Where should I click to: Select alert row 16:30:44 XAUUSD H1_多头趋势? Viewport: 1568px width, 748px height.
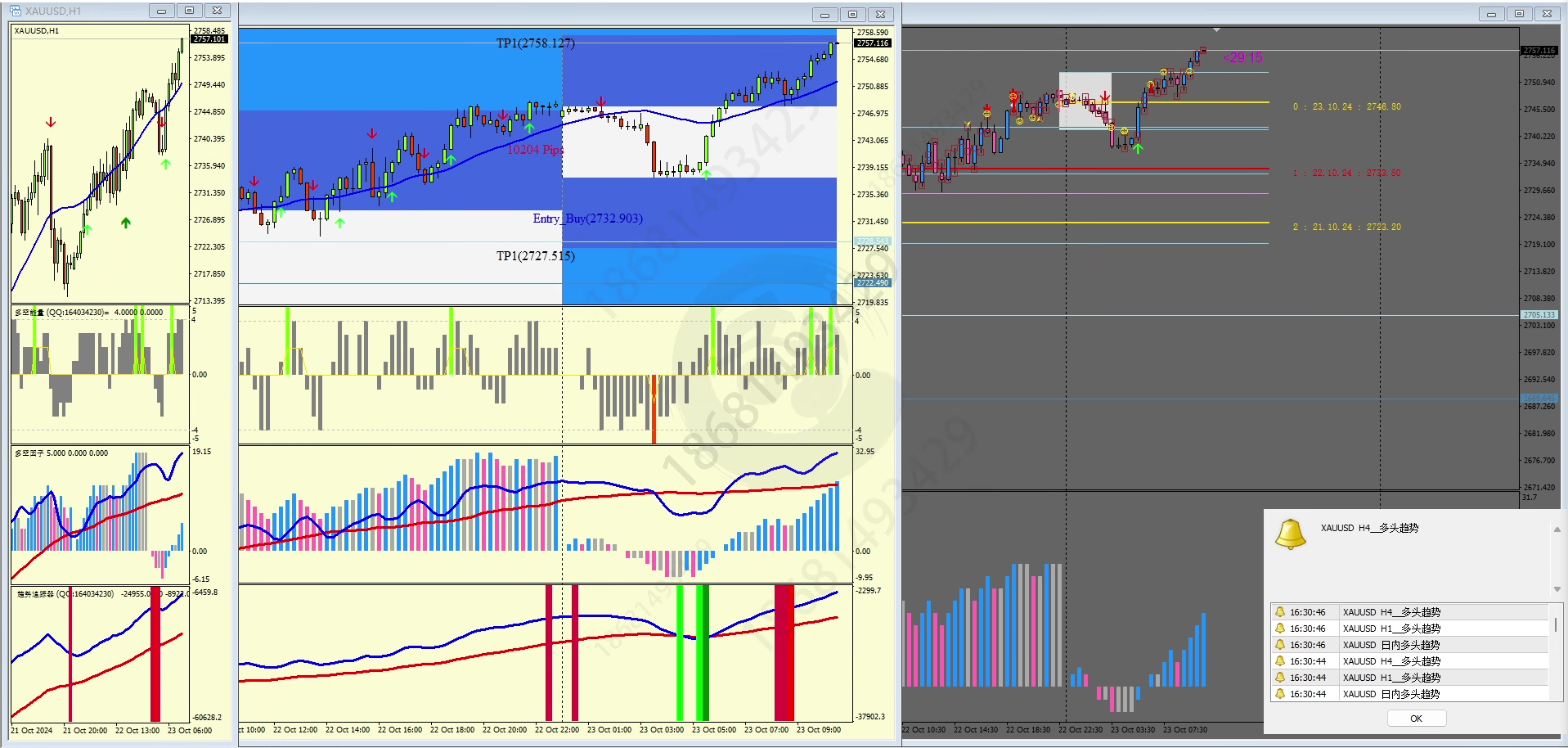coord(1410,678)
